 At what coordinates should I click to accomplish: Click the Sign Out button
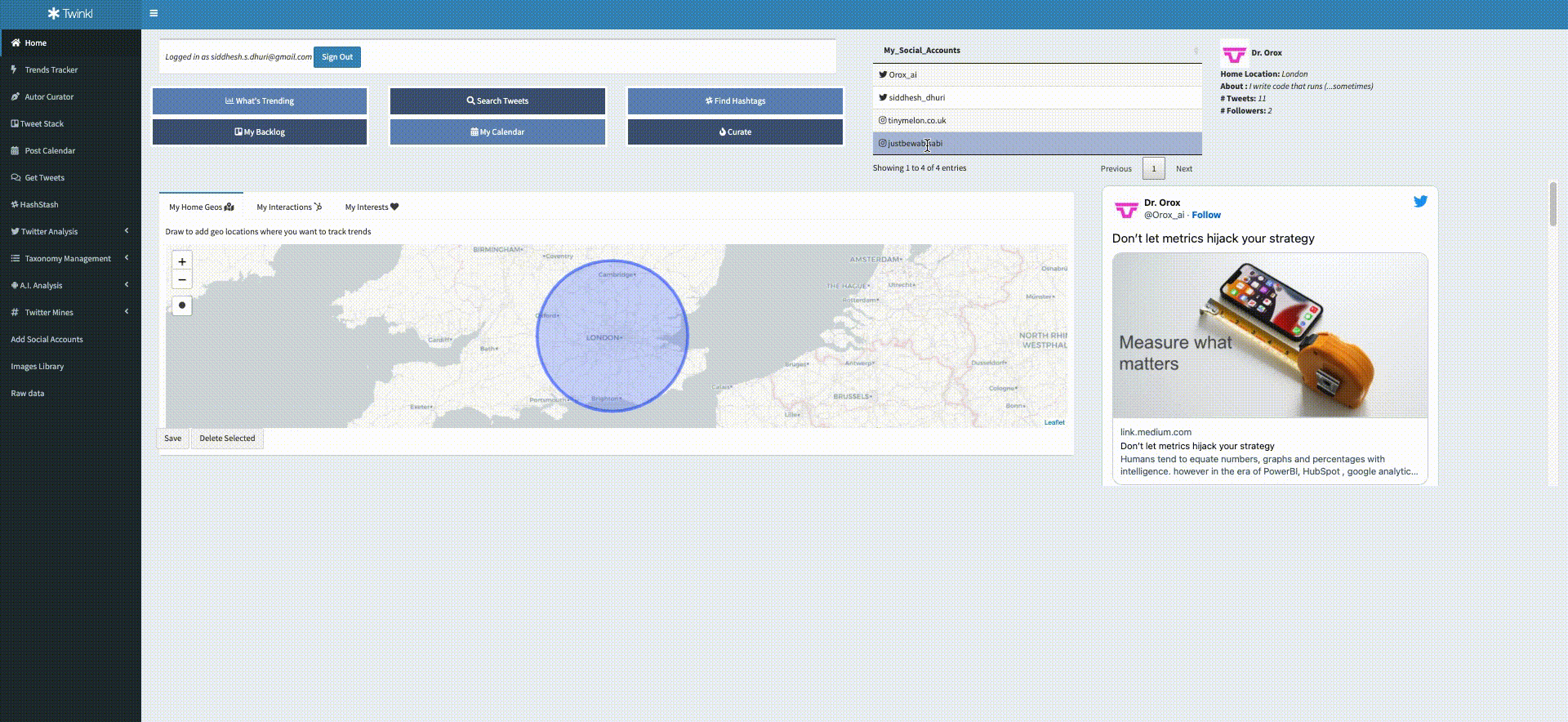coord(337,57)
